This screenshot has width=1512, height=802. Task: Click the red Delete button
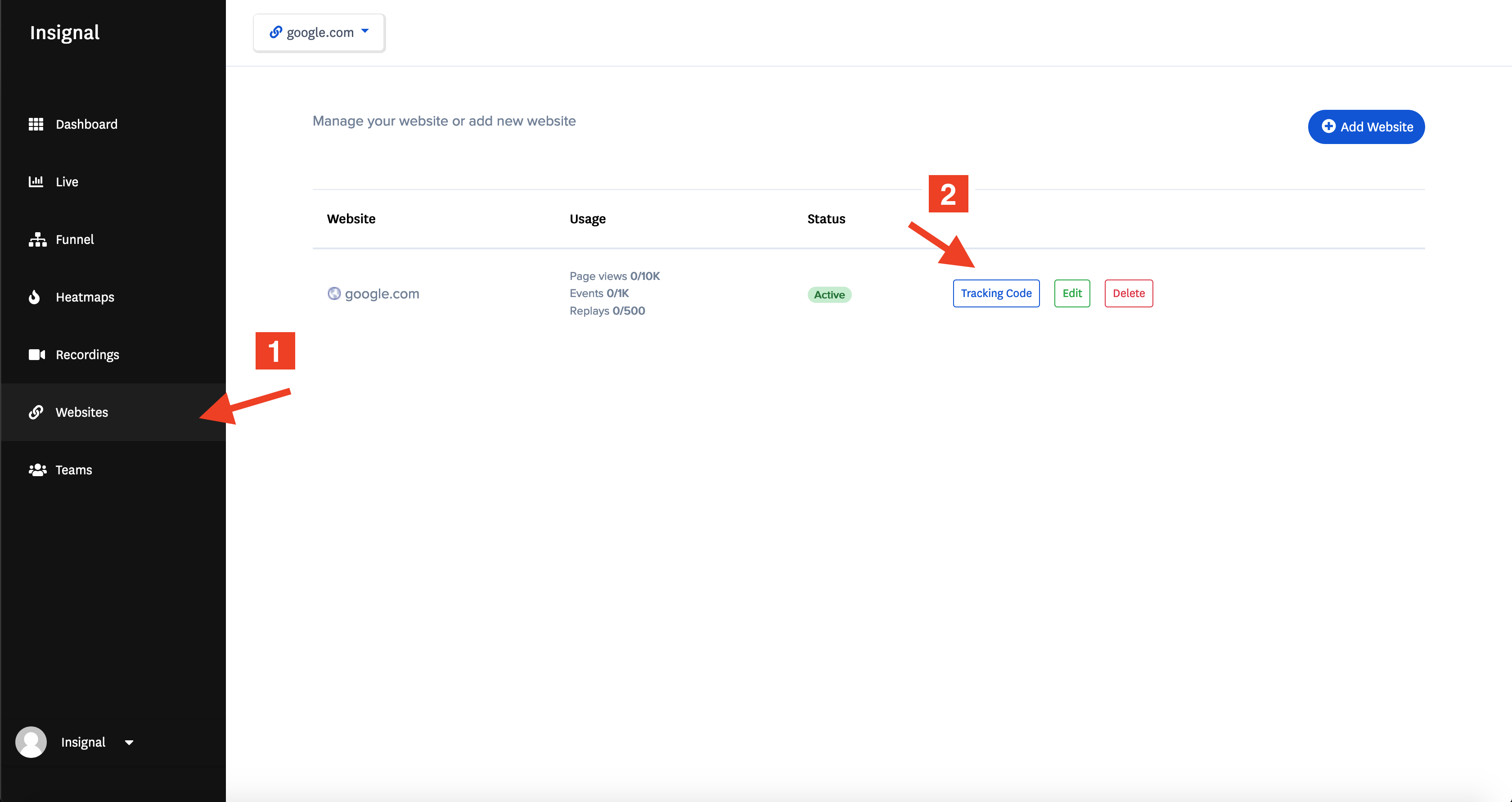click(x=1128, y=293)
